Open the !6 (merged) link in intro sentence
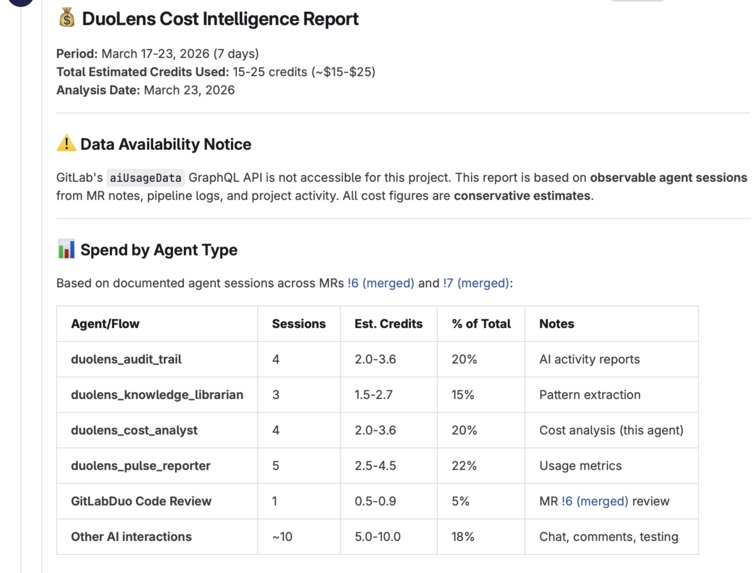The height and width of the screenshot is (573, 756). [x=380, y=283]
